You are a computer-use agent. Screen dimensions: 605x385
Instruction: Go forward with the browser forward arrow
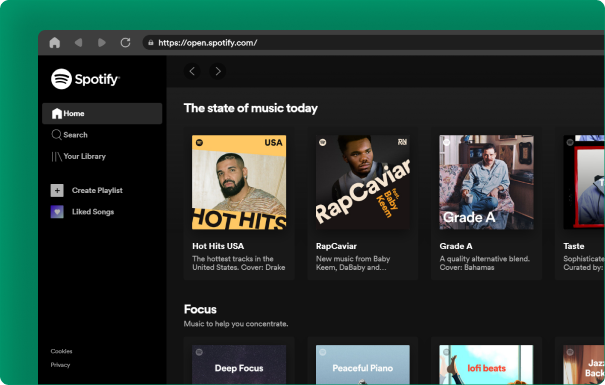102,42
